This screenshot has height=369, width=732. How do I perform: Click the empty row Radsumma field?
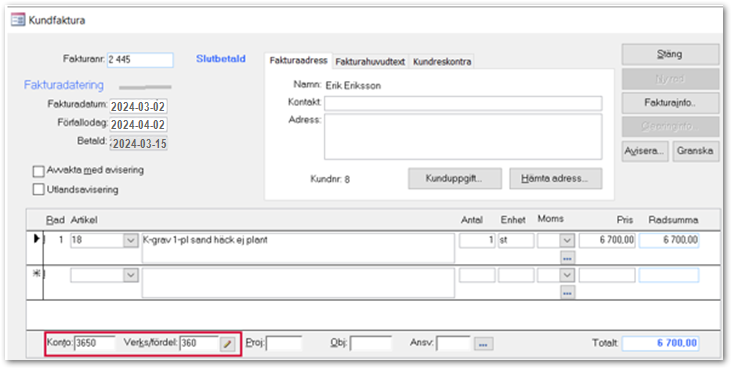click(x=669, y=276)
